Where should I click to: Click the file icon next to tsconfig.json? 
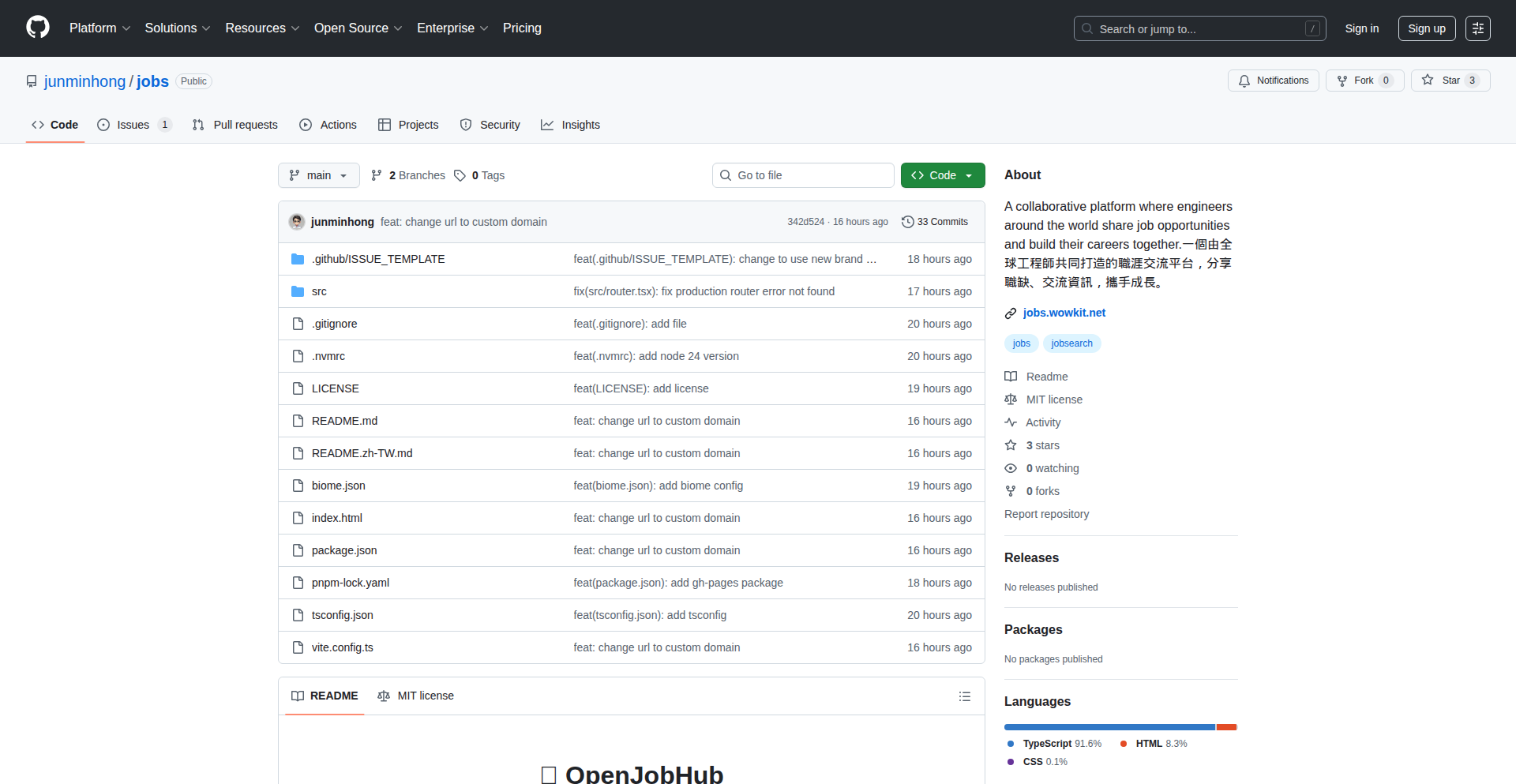(x=298, y=615)
